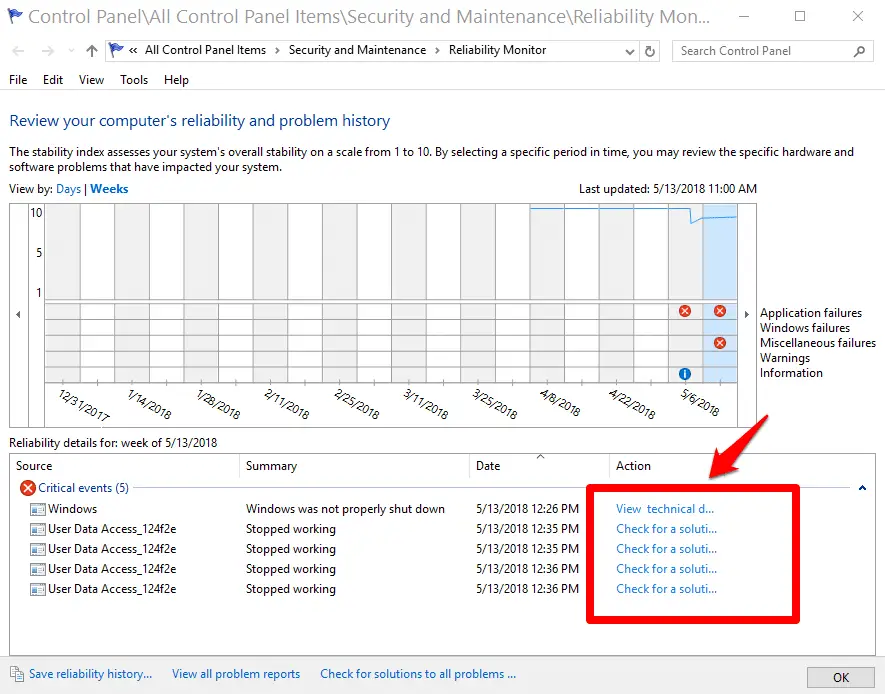Maximize the Reliability Monitor window

click(800, 16)
